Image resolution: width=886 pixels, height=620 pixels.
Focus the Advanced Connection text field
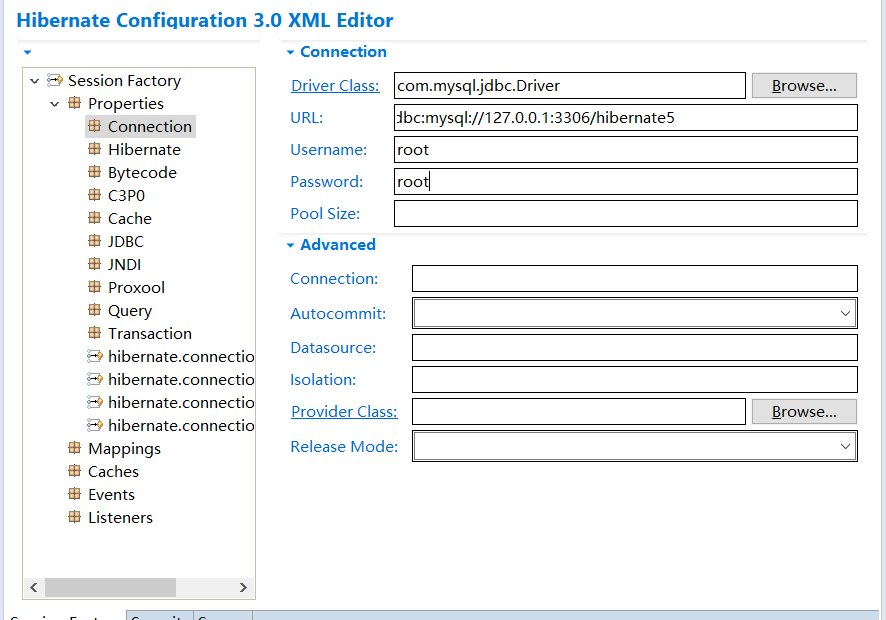click(x=635, y=279)
